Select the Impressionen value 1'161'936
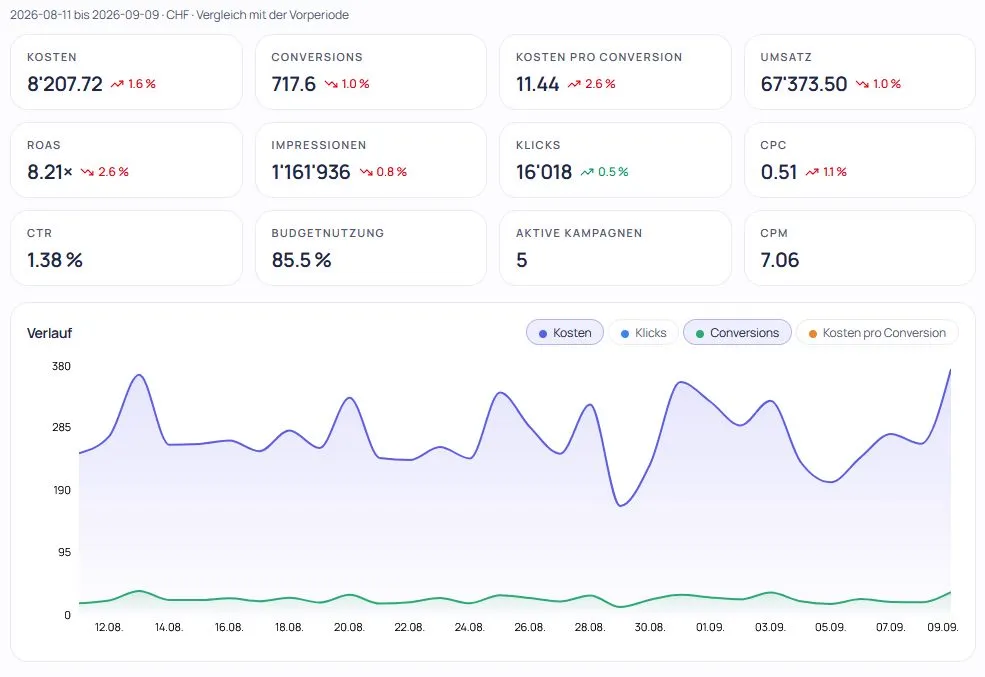Image resolution: width=985 pixels, height=677 pixels. [x=311, y=171]
